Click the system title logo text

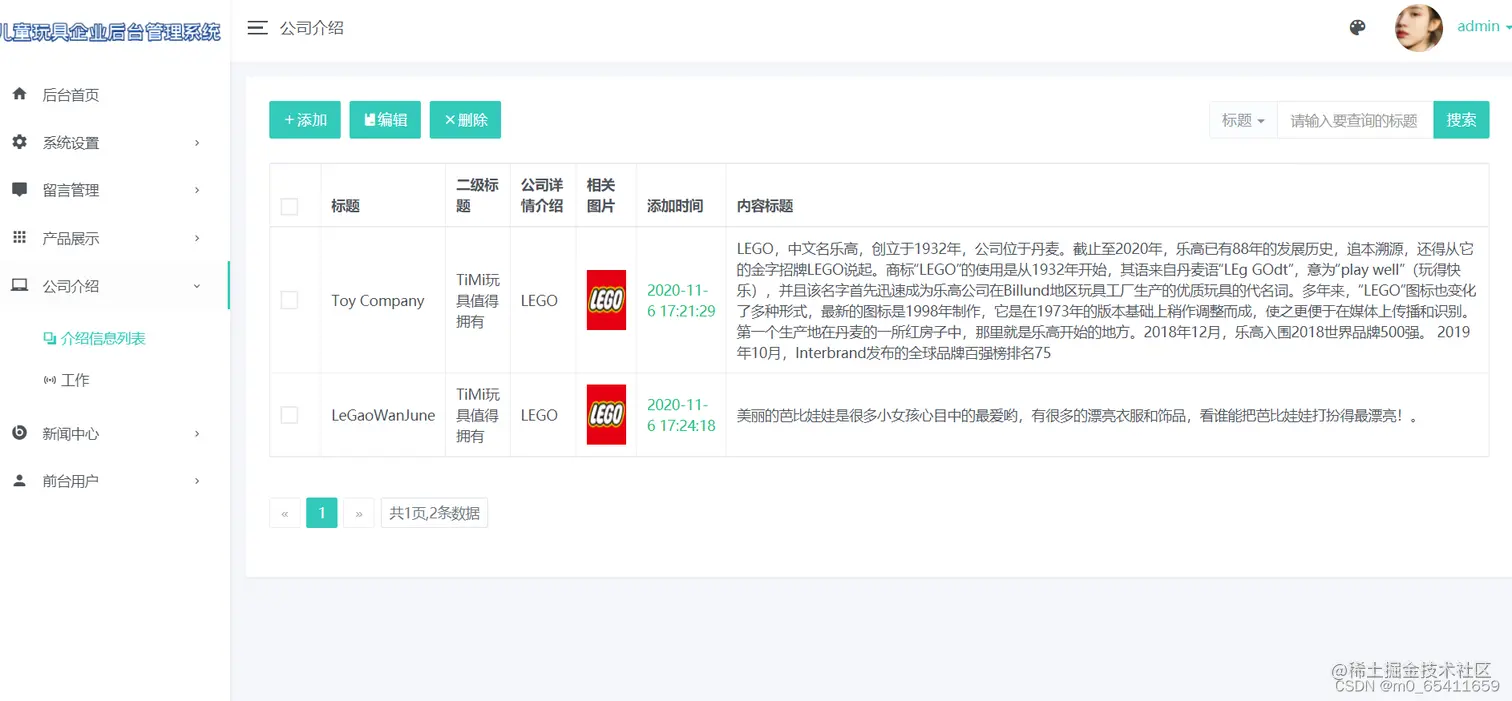point(110,31)
